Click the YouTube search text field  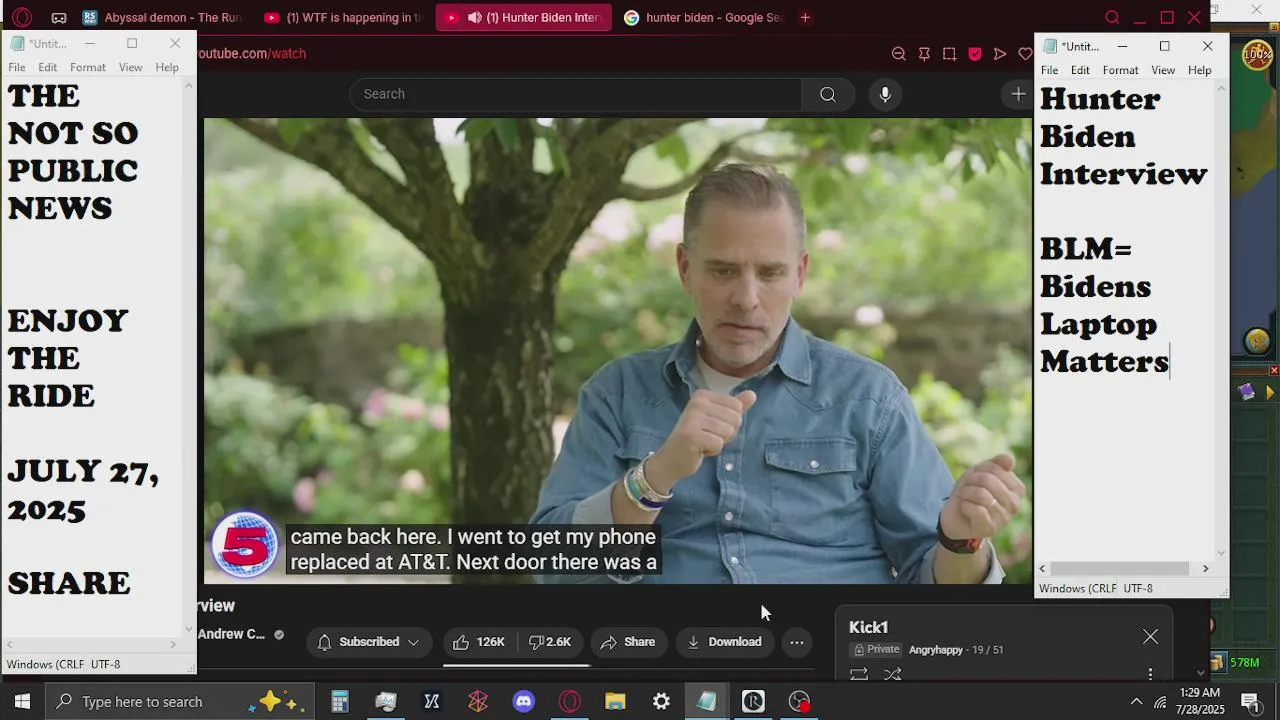point(575,94)
